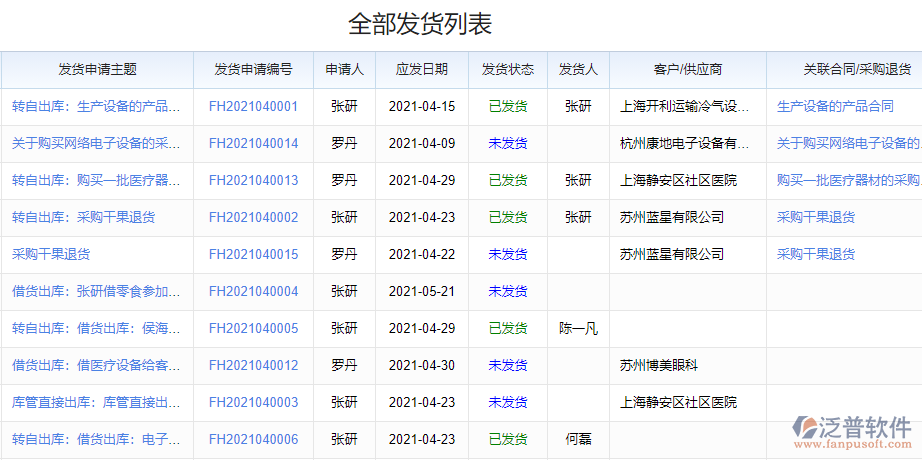
Task: Select page title 全部发货列表
Action: [x=420, y=24]
